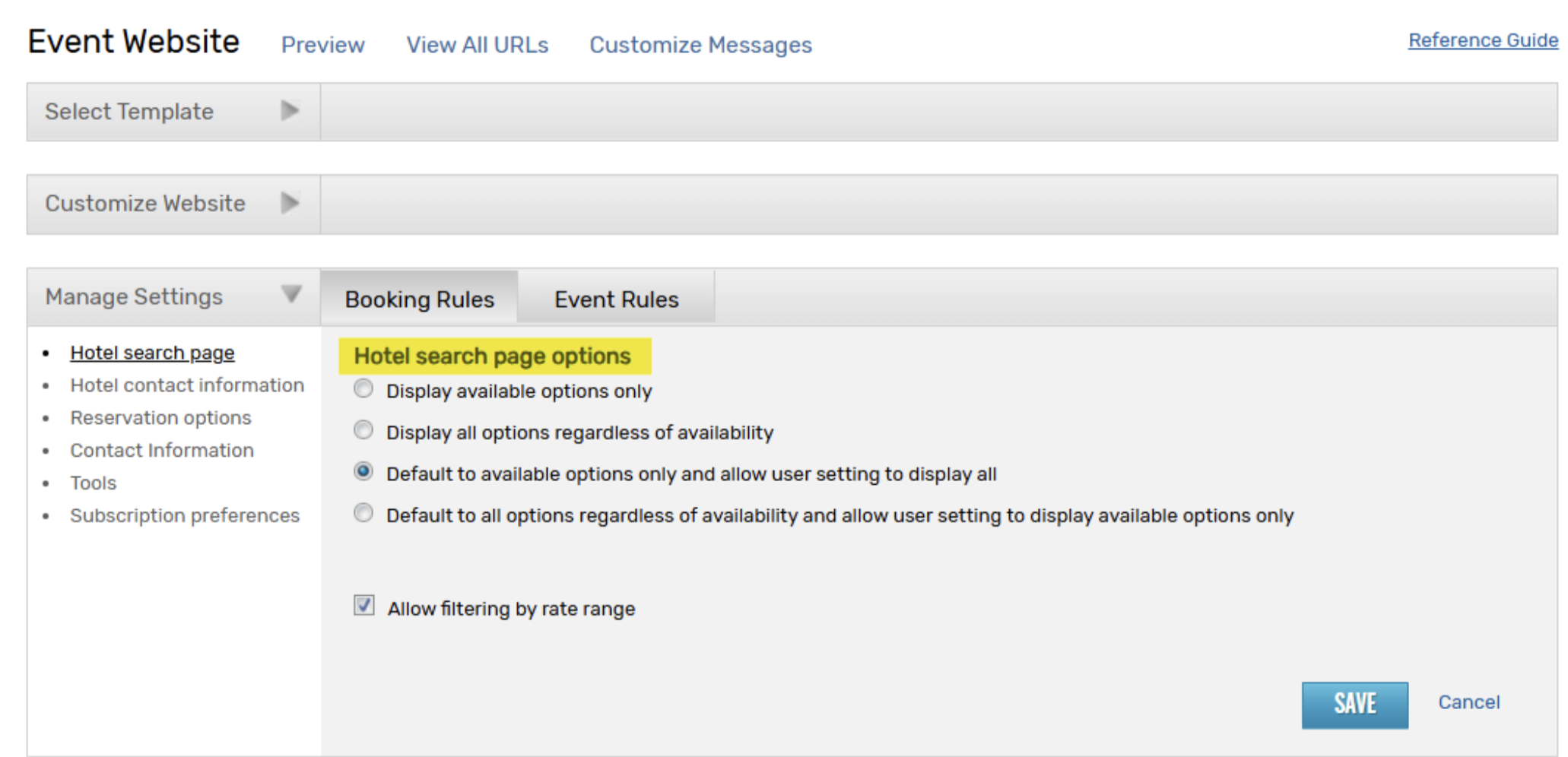Expand the Select Template section arrow

point(289,111)
